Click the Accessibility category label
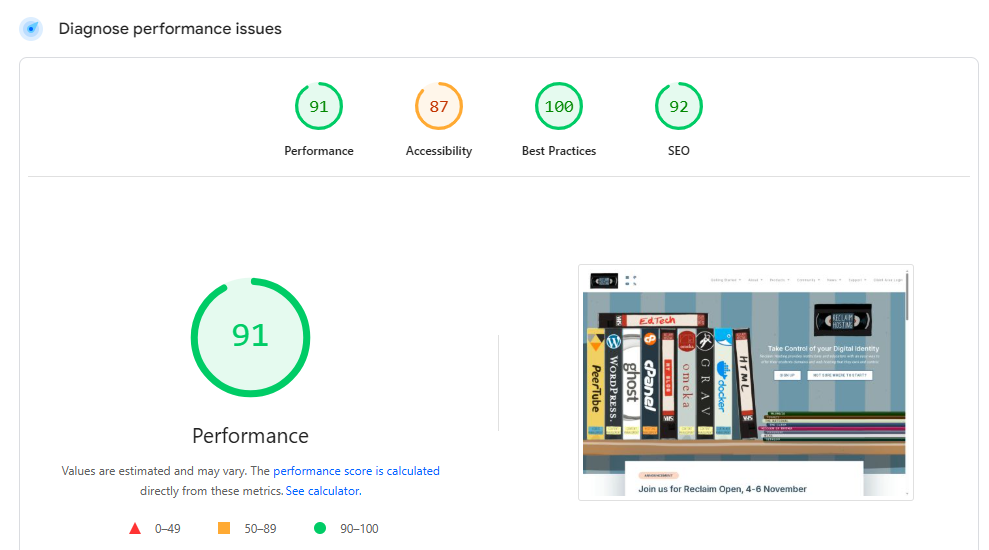 click(439, 151)
